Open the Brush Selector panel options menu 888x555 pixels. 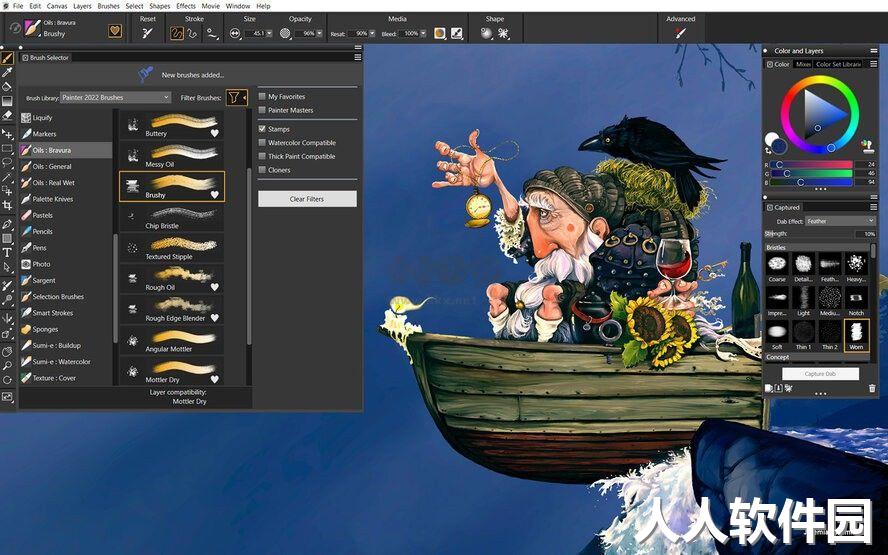click(357, 57)
